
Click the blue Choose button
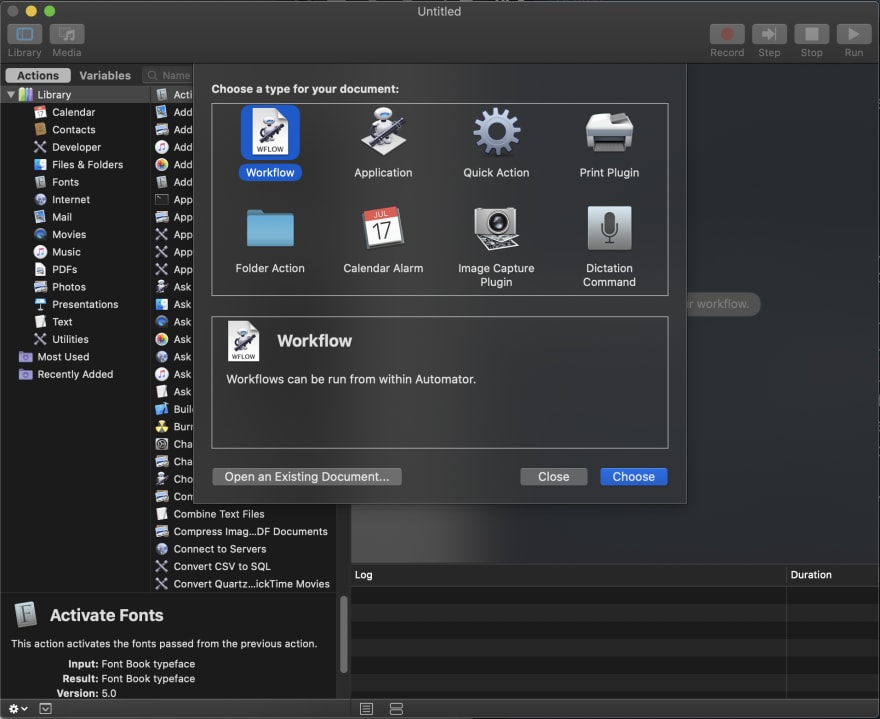coord(634,477)
